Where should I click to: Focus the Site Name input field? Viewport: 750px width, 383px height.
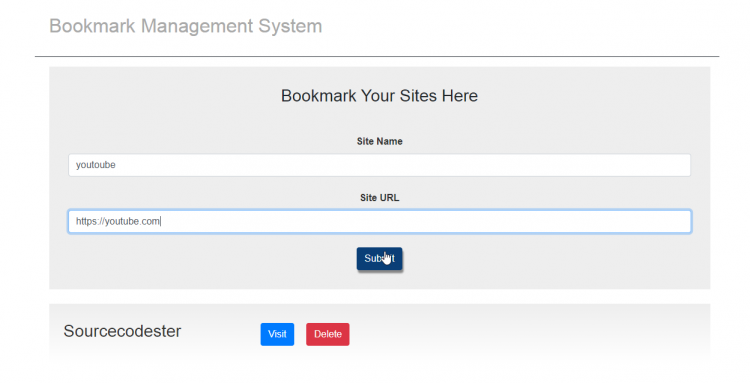click(379, 165)
